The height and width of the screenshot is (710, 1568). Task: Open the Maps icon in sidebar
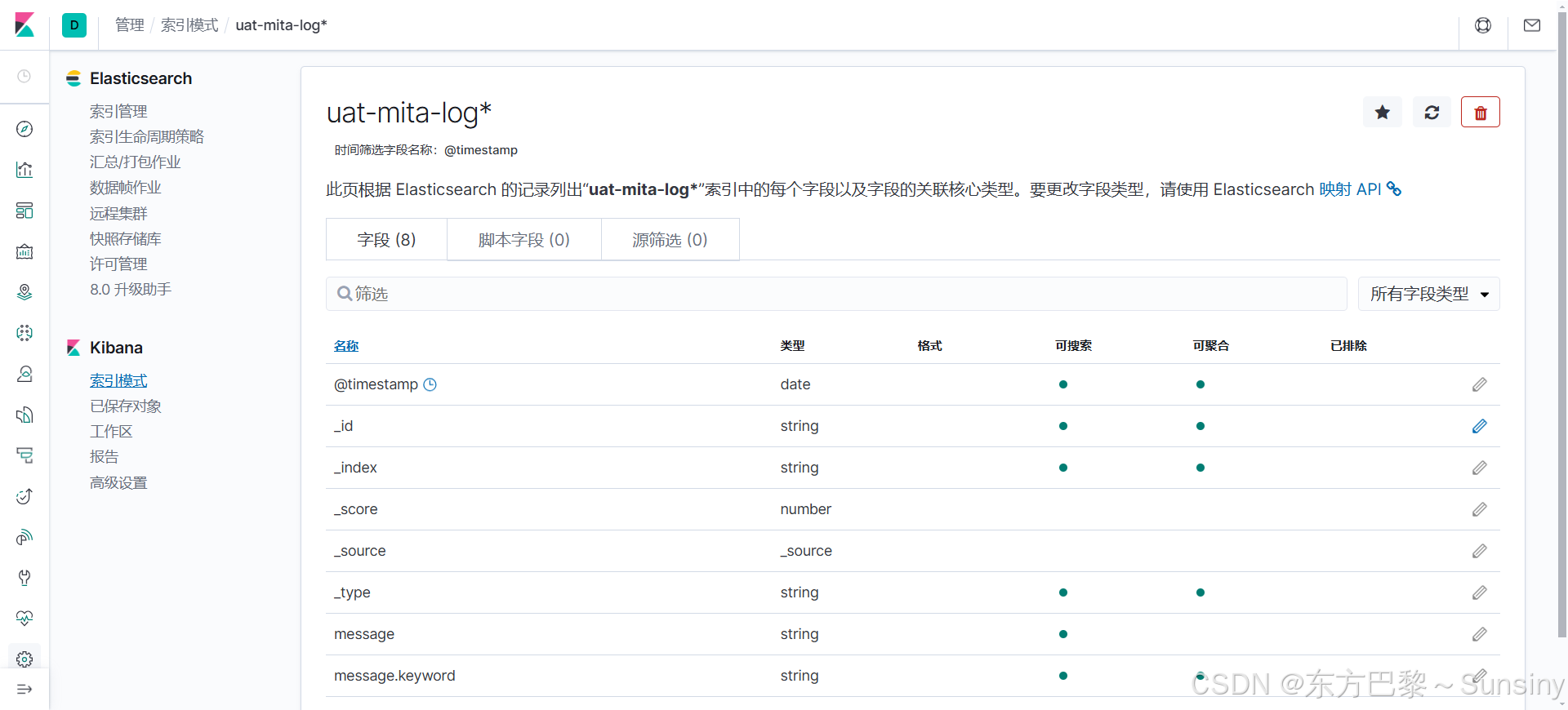point(24,292)
